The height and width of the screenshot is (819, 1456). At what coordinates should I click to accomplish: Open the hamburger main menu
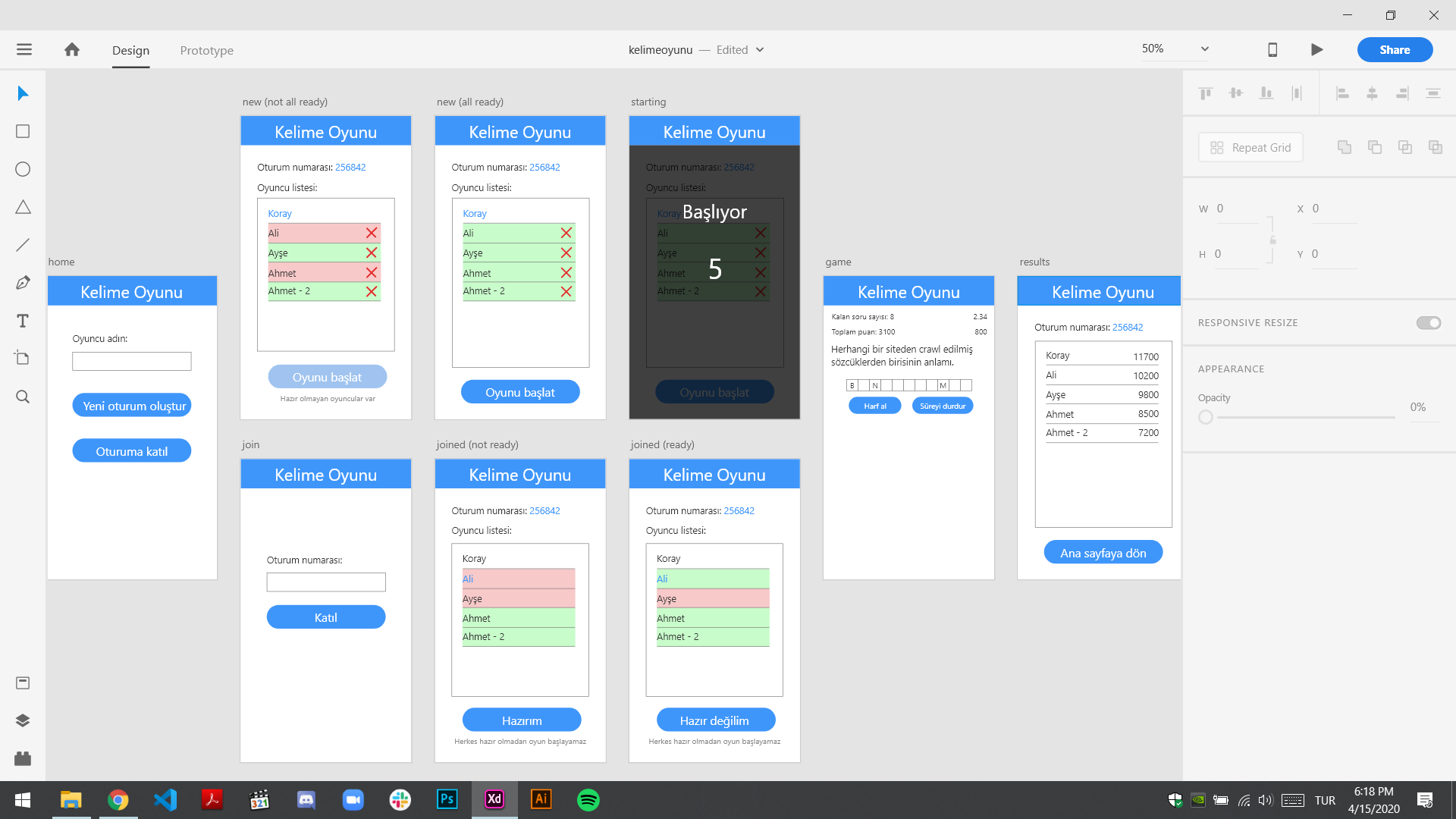24,50
